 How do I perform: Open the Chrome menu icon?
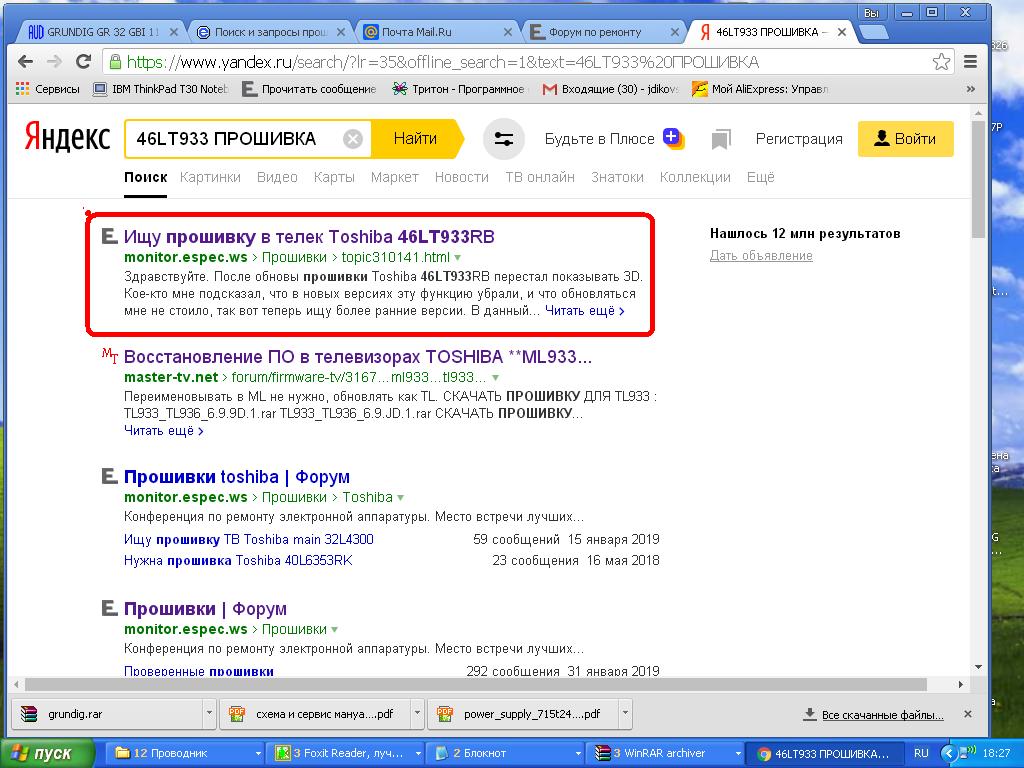[x=970, y=62]
